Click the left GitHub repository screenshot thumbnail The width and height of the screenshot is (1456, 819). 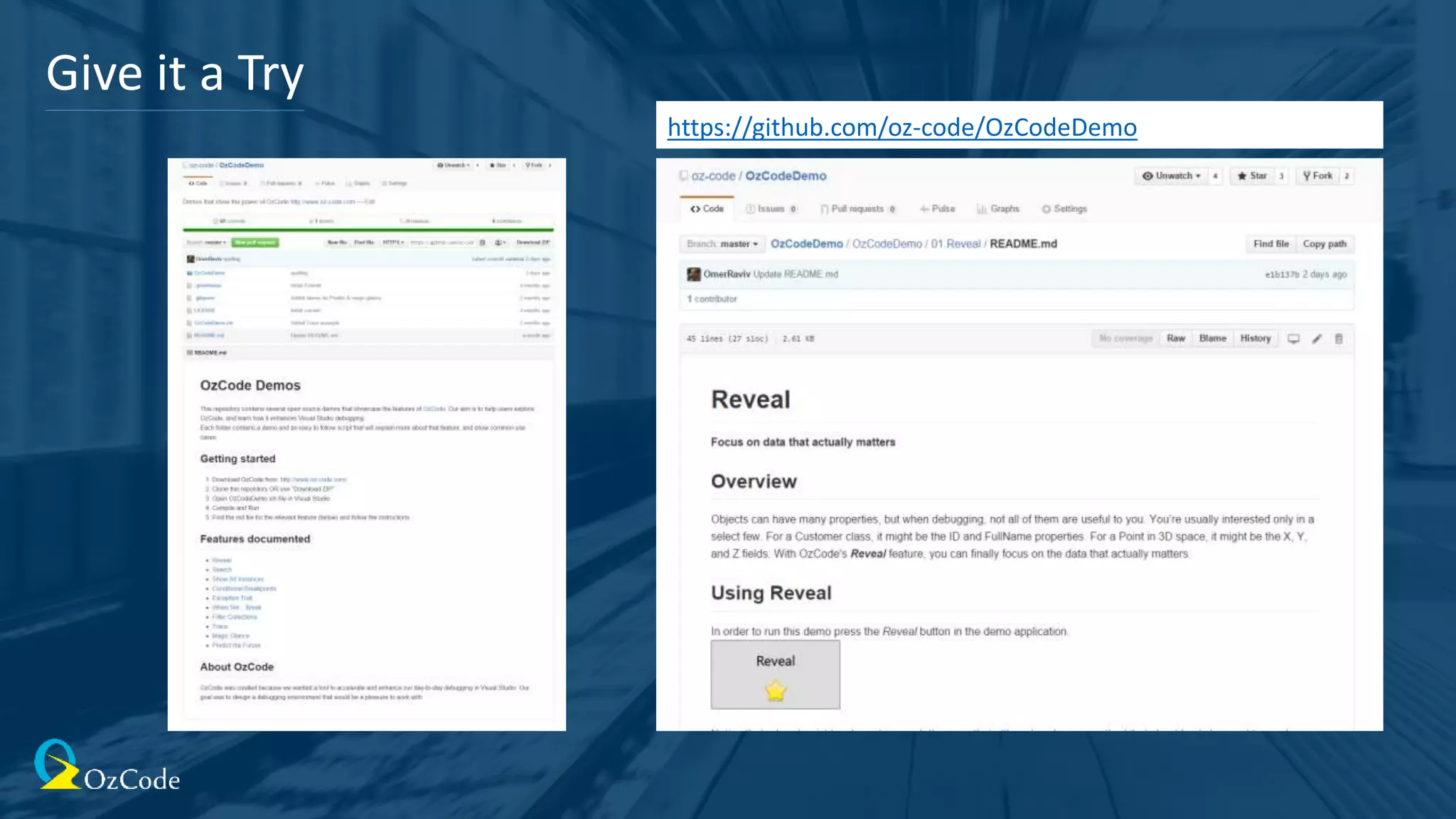point(367,444)
